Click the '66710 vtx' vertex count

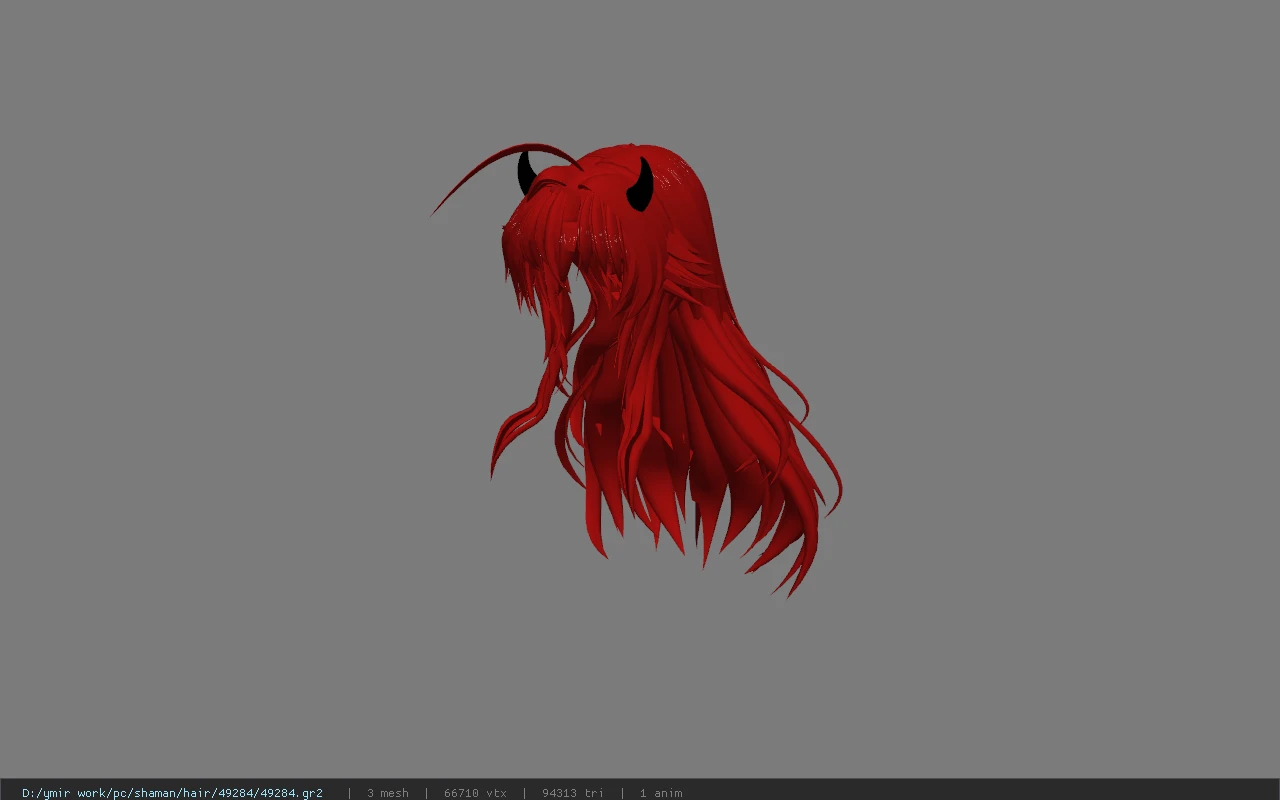(475, 793)
